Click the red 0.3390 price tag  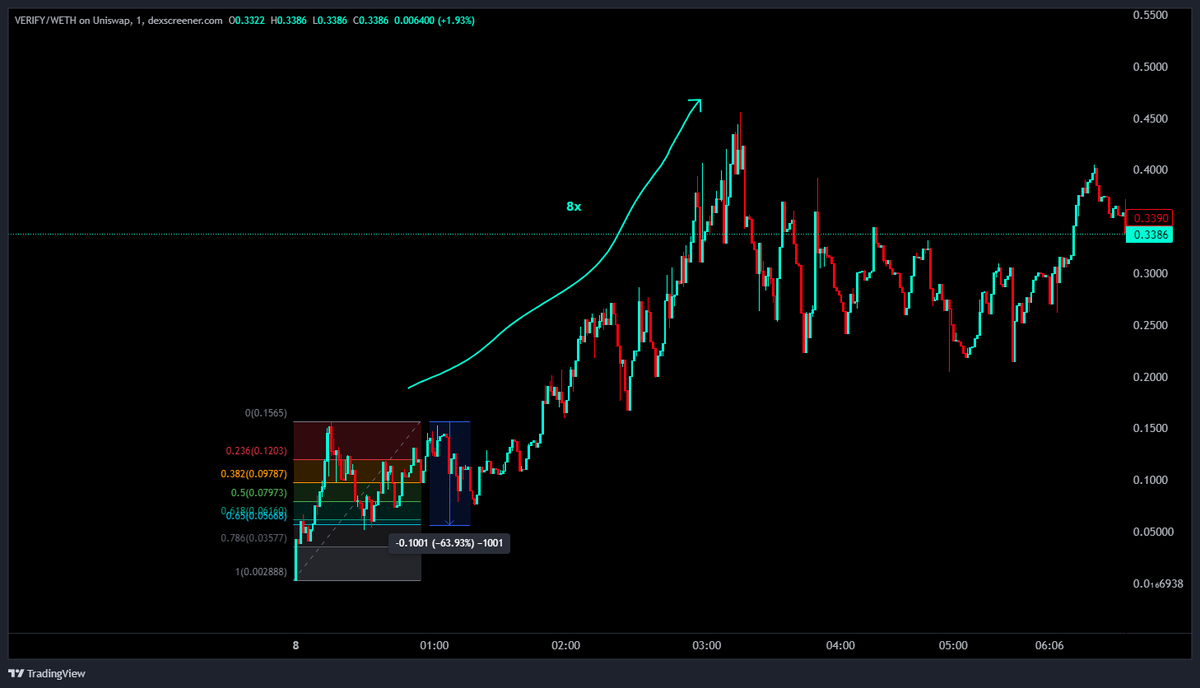1149,217
